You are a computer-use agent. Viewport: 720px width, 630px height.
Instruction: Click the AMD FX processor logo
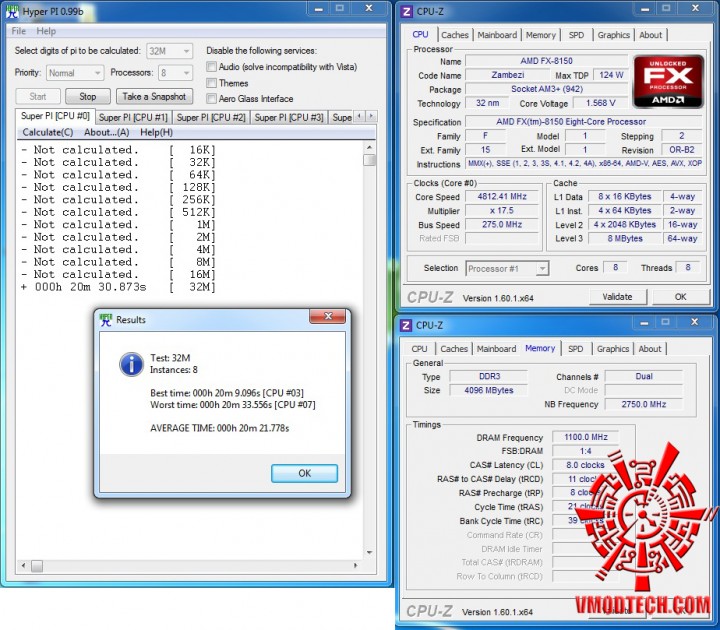click(x=668, y=81)
